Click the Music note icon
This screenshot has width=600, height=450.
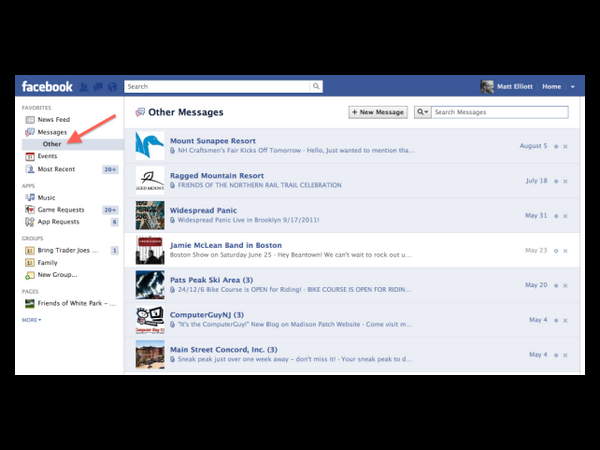(x=30, y=197)
